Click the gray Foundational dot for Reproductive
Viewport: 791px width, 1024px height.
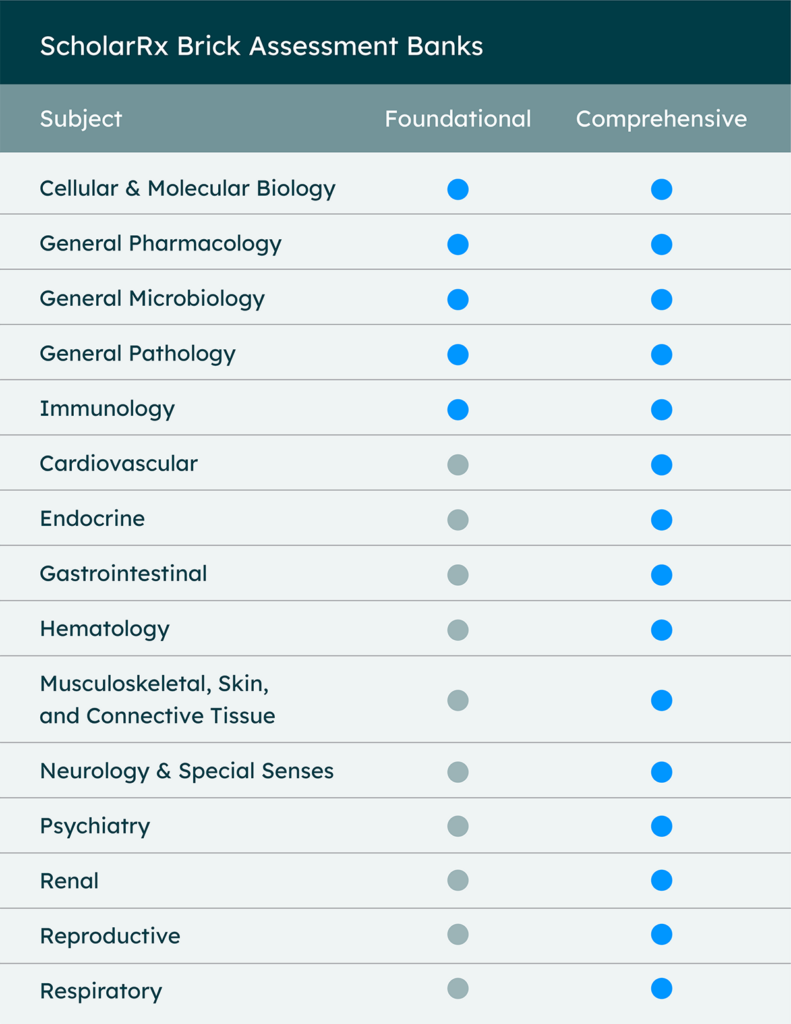tap(458, 935)
